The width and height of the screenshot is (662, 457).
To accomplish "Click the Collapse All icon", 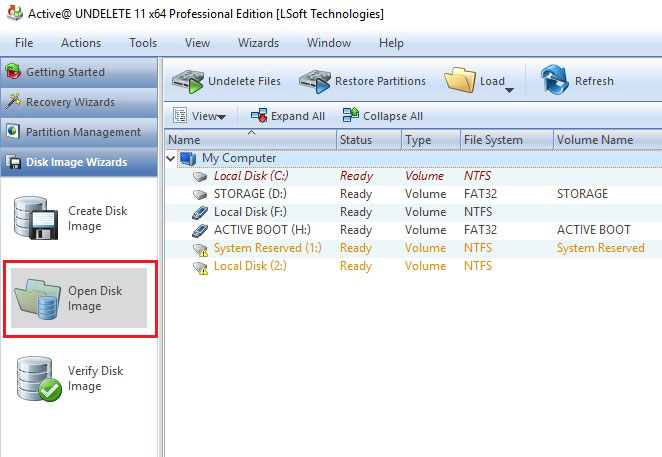I will [351, 115].
